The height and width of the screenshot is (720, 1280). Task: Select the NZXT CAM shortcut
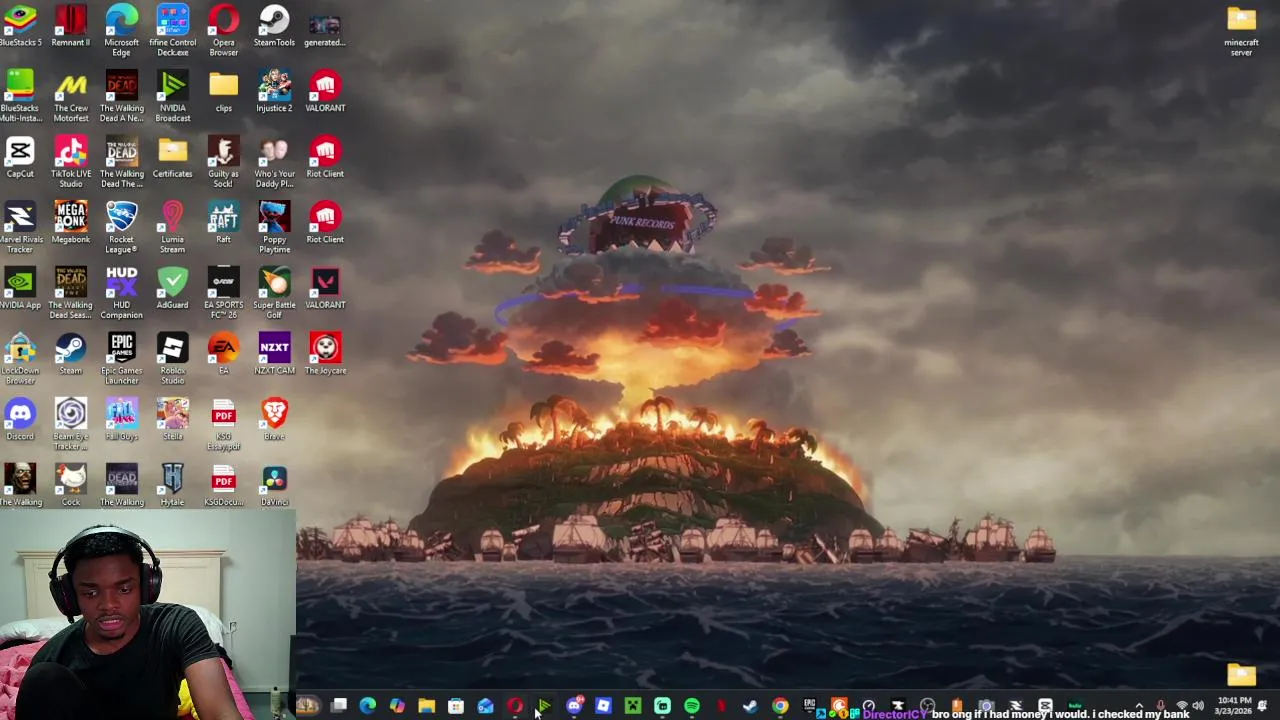tap(274, 355)
